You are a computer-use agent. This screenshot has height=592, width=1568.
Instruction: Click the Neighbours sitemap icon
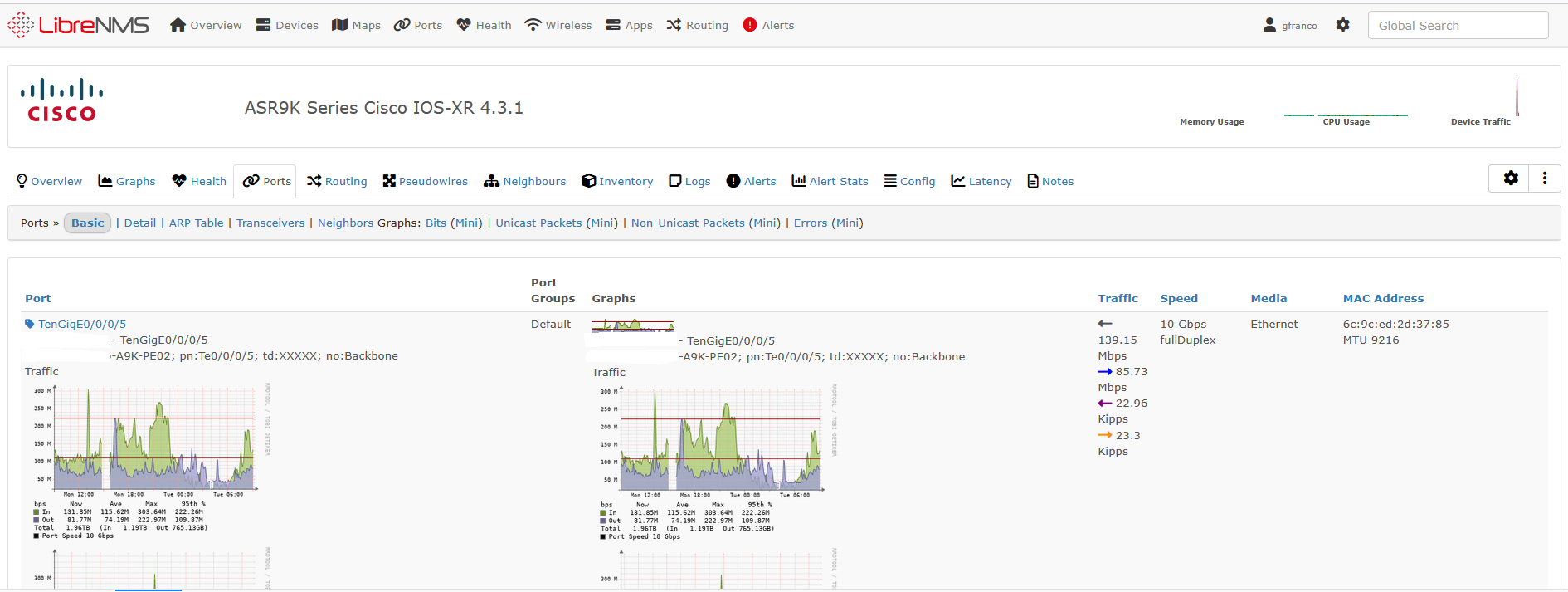[x=492, y=181]
